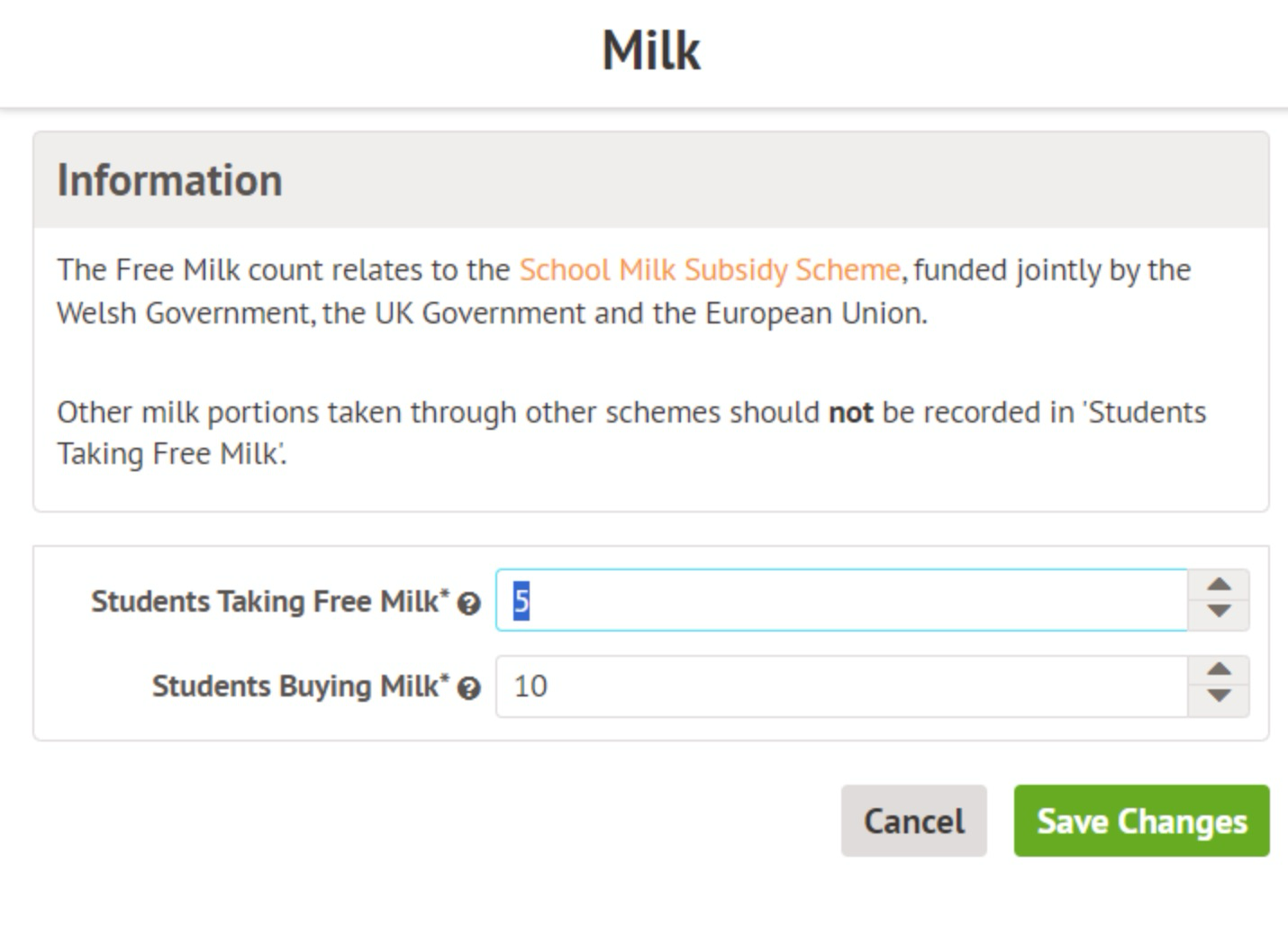
Task: Click help icon beside Students Buying Milk
Action: 468,689
